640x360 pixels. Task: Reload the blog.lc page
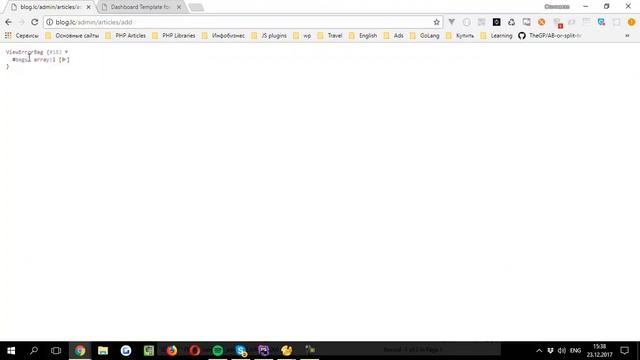[35, 22]
